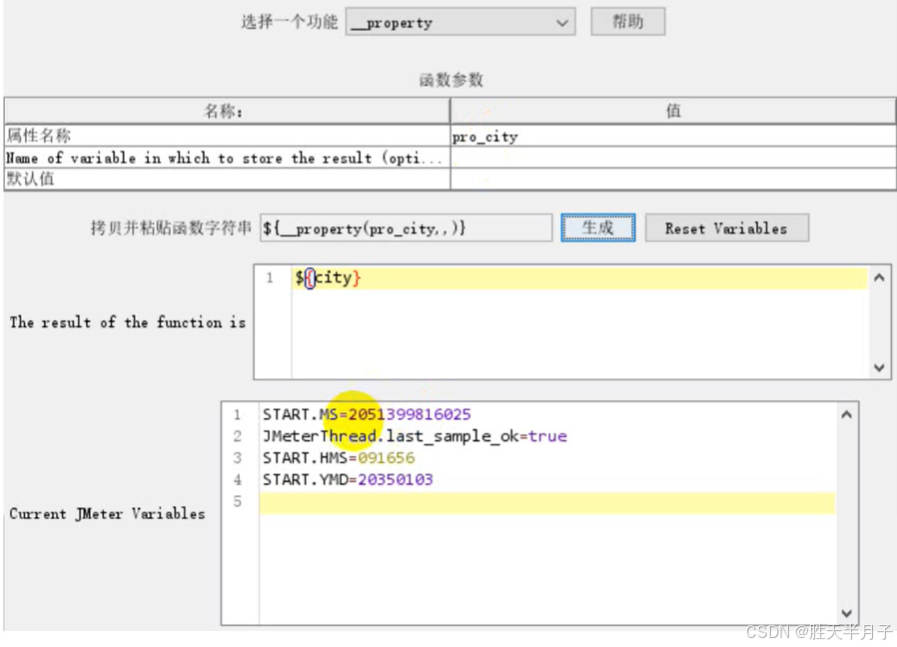The width and height of the screenshot is (897, 647).
Task: Select the 默认值 default value row
Action: click(x=227, y=179)
